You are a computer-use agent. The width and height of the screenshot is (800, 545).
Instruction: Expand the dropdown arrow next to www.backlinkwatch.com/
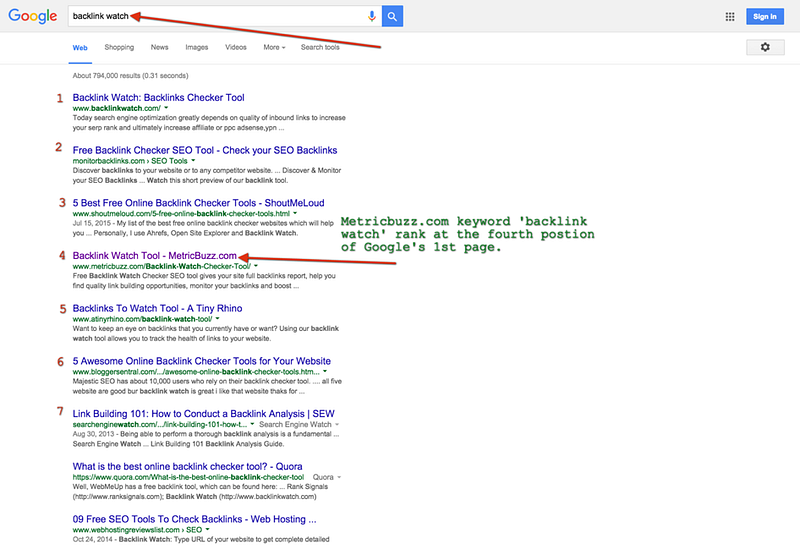click(166, 108)
